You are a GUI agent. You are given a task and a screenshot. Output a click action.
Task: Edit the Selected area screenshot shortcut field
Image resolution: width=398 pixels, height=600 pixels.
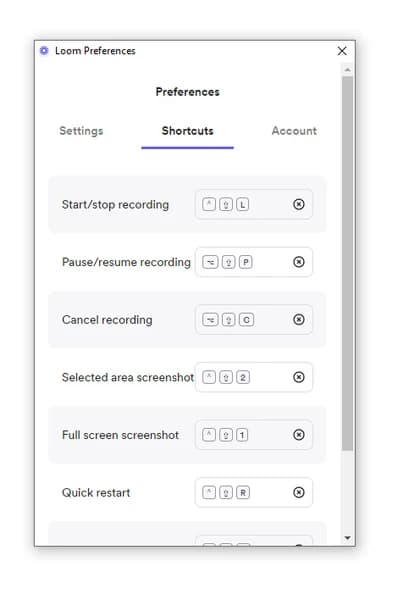[254, 377]
